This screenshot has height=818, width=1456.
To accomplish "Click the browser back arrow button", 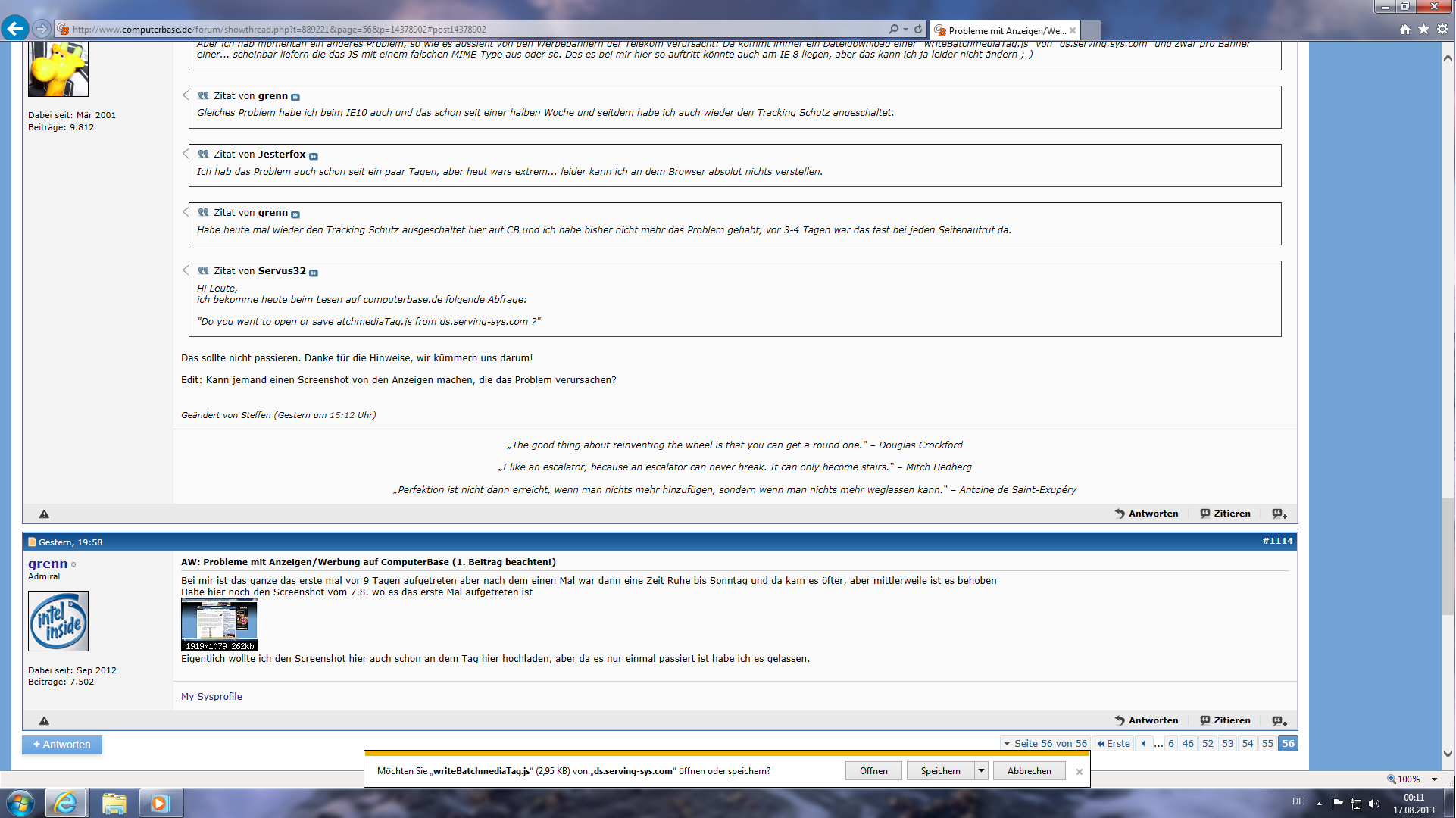I will coord(14,29).
